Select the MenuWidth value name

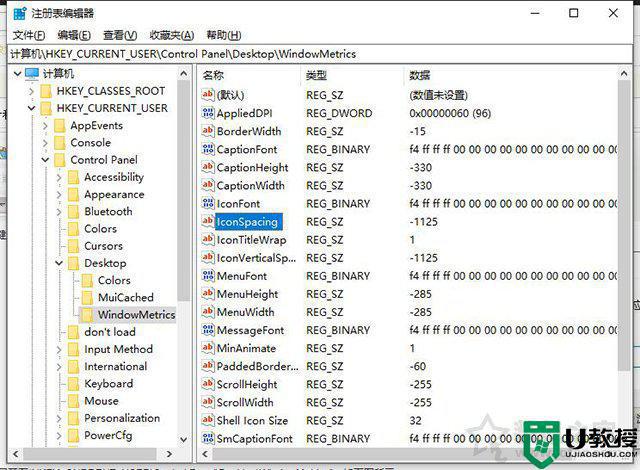click(x=245, y=312)
